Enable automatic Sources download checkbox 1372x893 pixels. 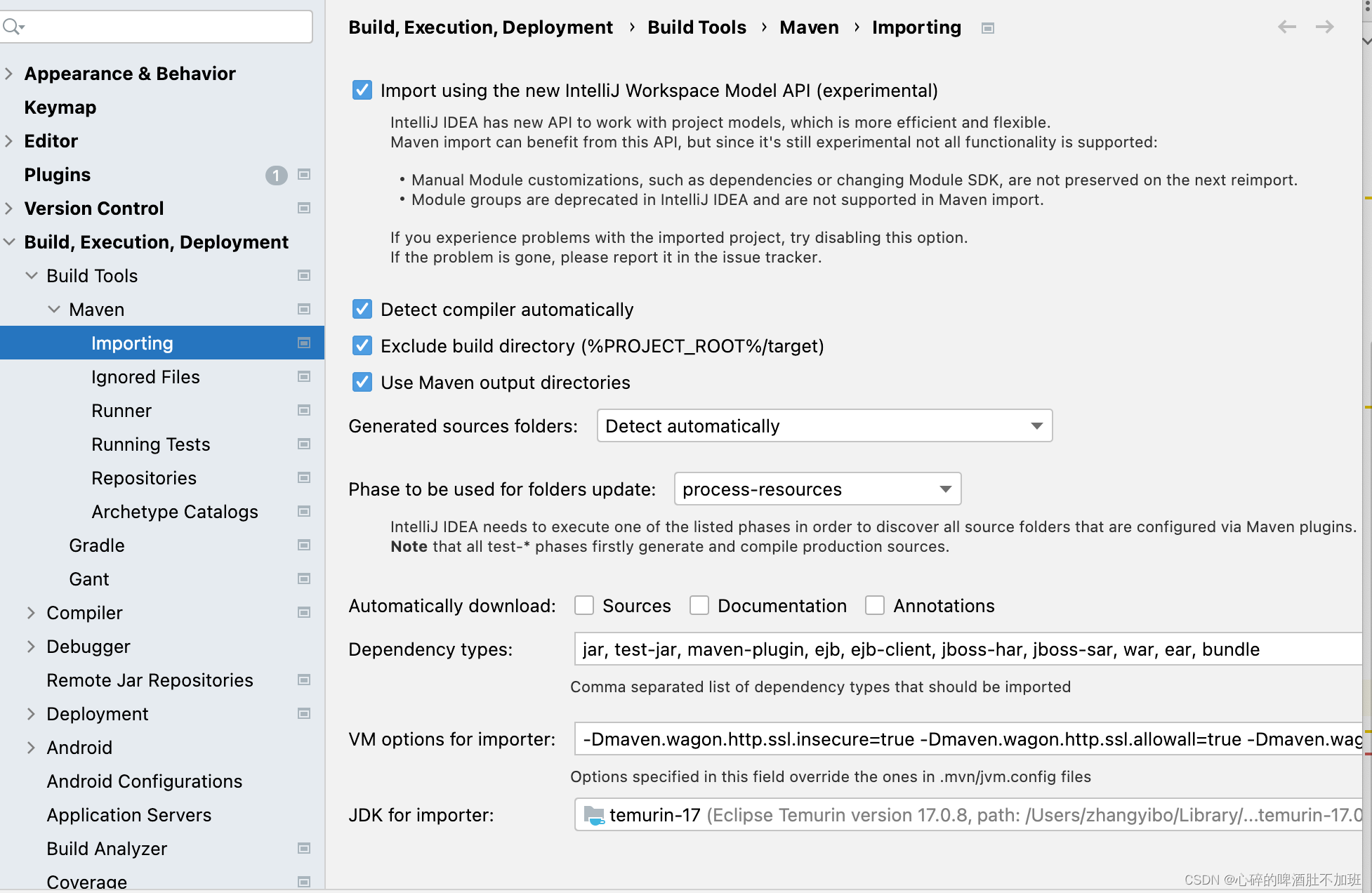tap(584, 605)
